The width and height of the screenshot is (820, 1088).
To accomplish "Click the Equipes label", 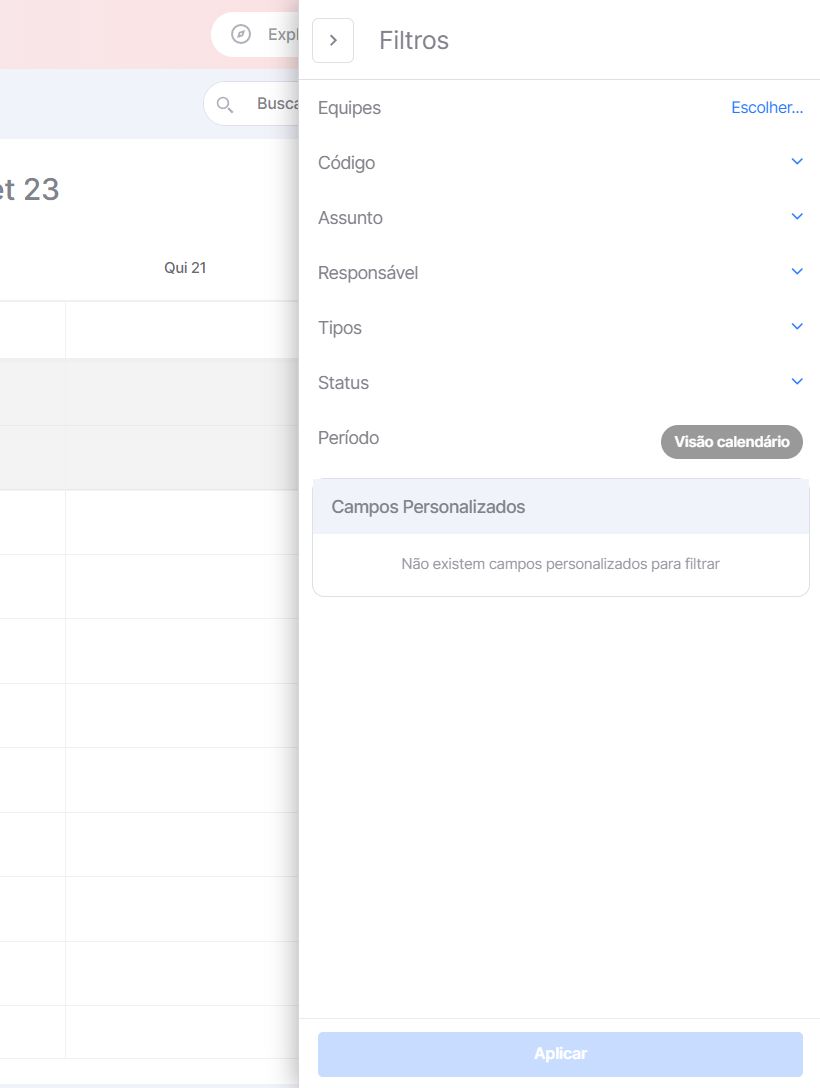I will tap(349, 108).
